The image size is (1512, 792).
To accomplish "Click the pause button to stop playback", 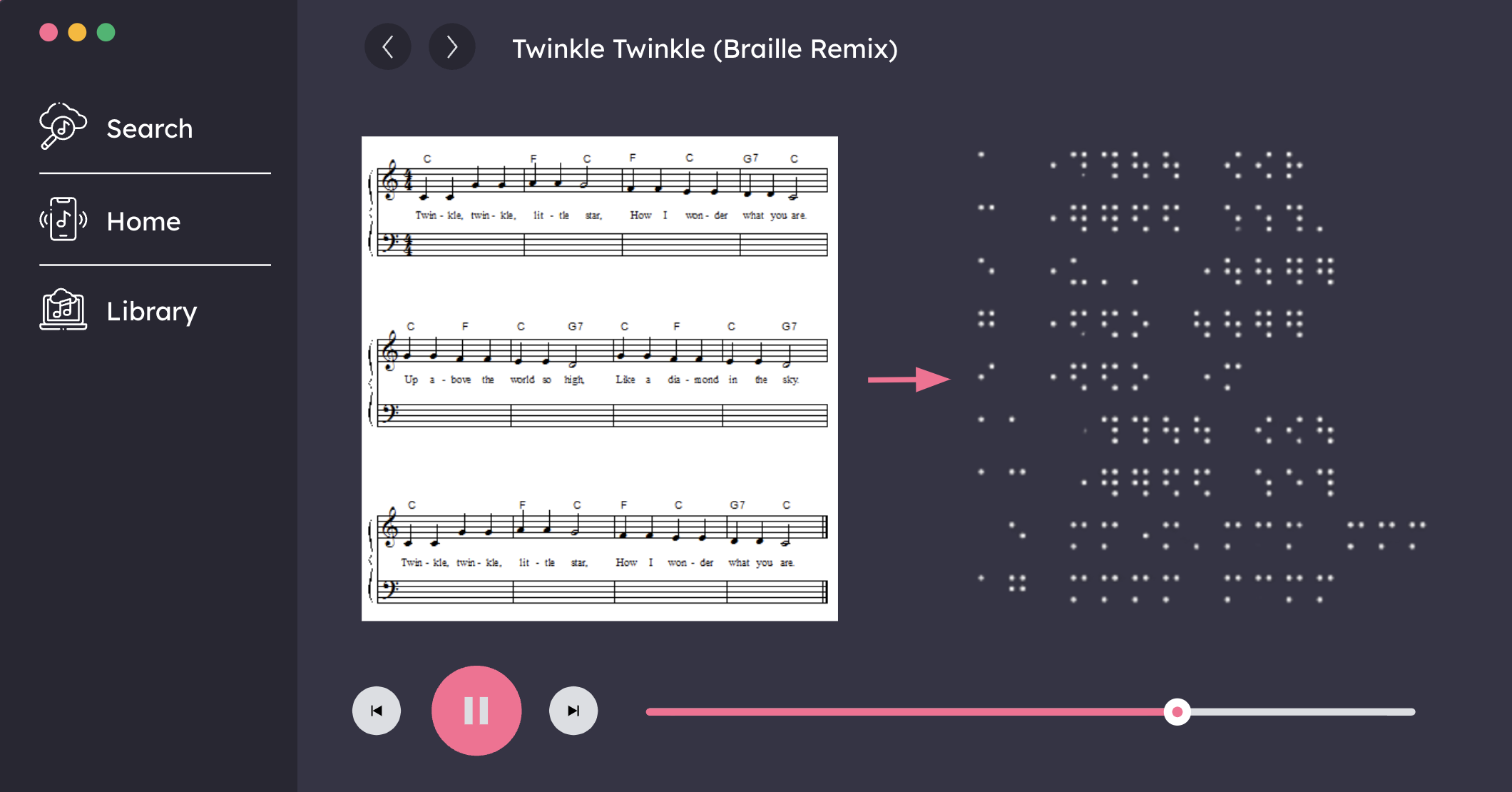I will (x=475, y=711).
